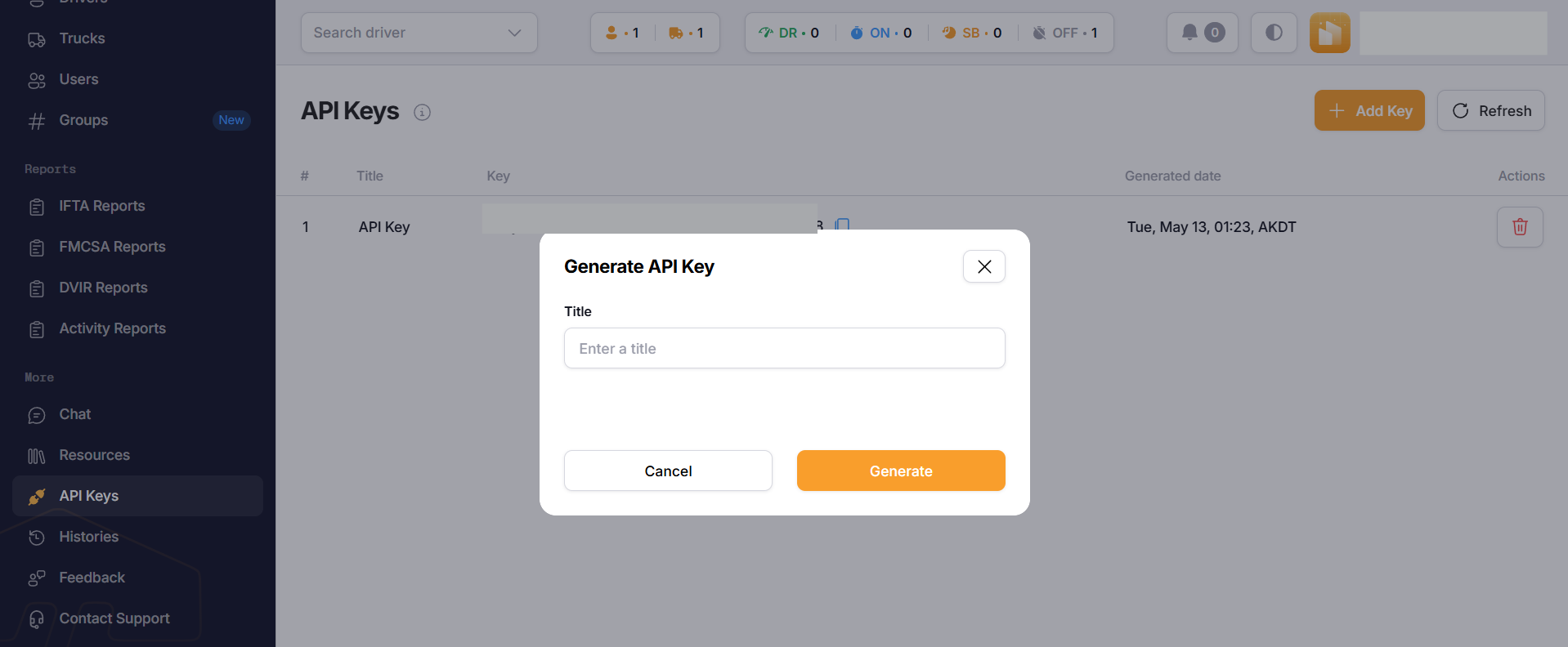Open IFTA Reports page
Screen dimensions: 1568x647
pos(101,206)
